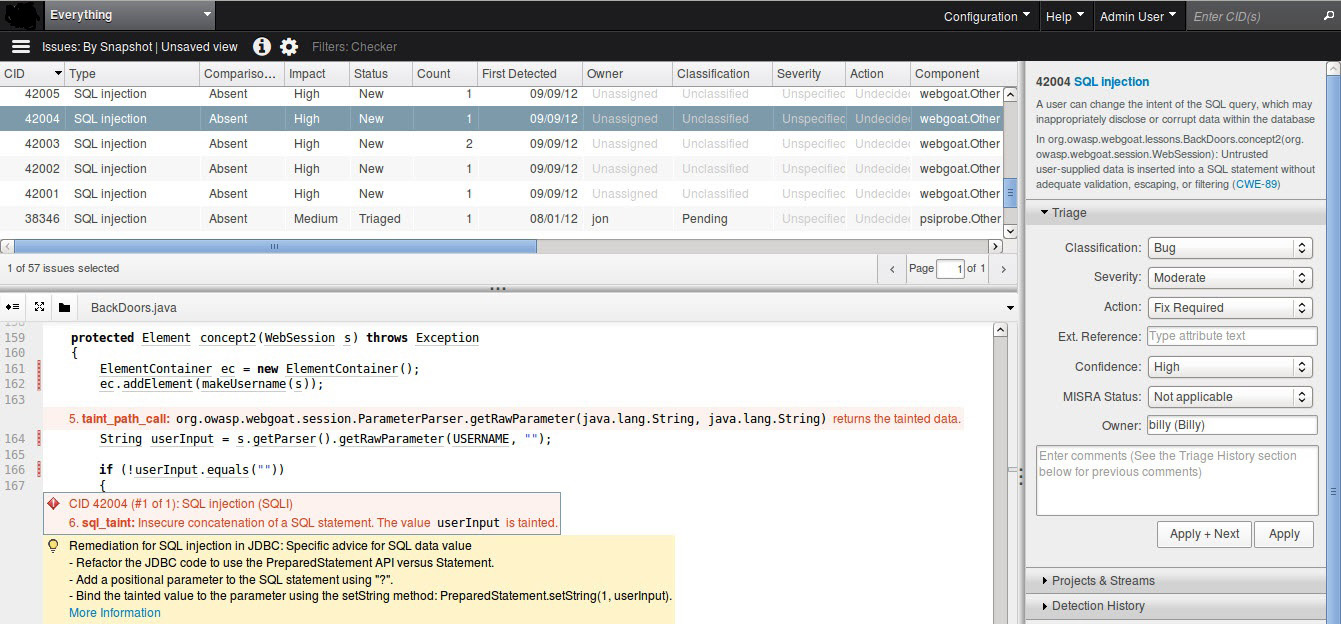1341x624 pixels.
Task: Select issue row CID 42002
Action: [x=500, y=169]
